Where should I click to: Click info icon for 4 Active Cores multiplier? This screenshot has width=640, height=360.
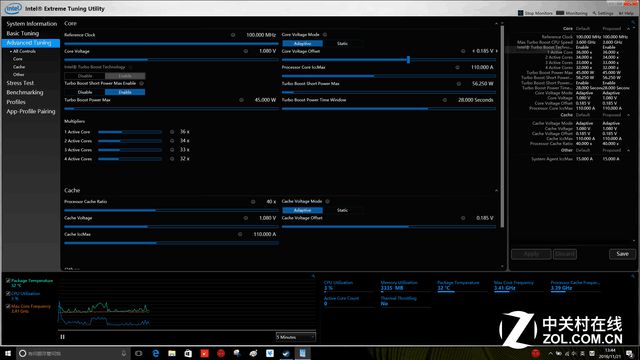[172, 159]
